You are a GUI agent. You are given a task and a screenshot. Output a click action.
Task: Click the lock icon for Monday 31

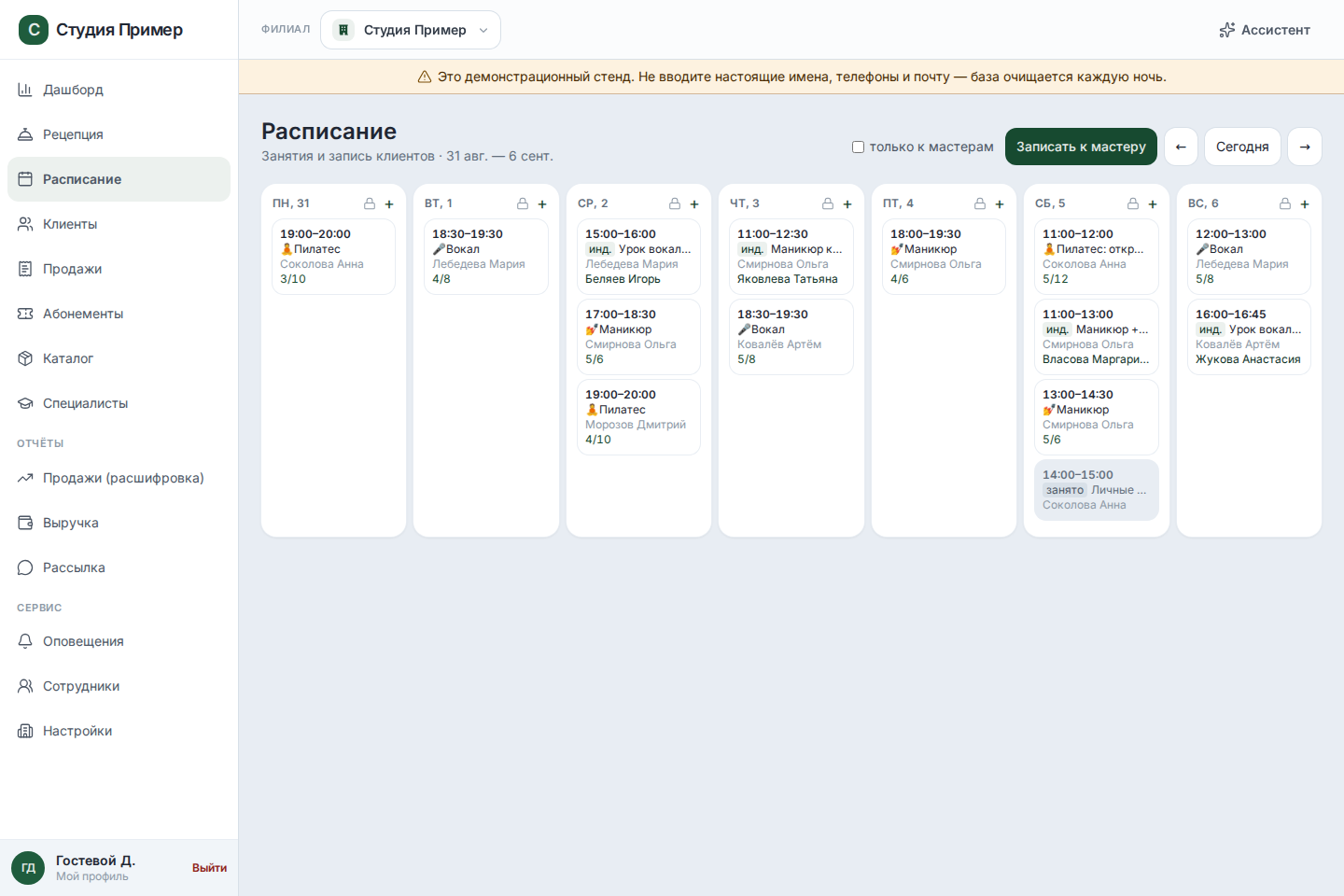tap(370, 203)
